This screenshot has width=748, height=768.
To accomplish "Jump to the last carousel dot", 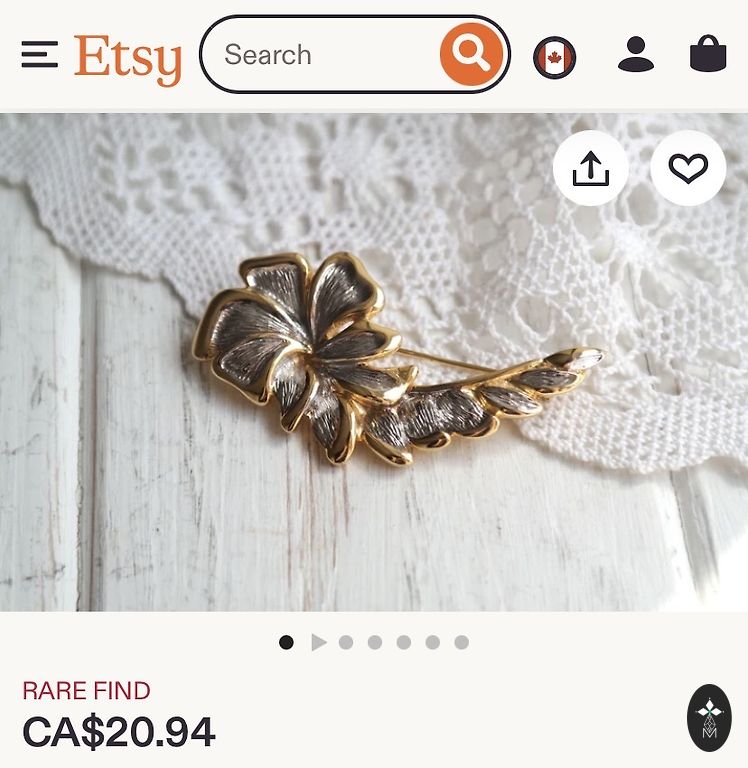I will tap(461, 642).
